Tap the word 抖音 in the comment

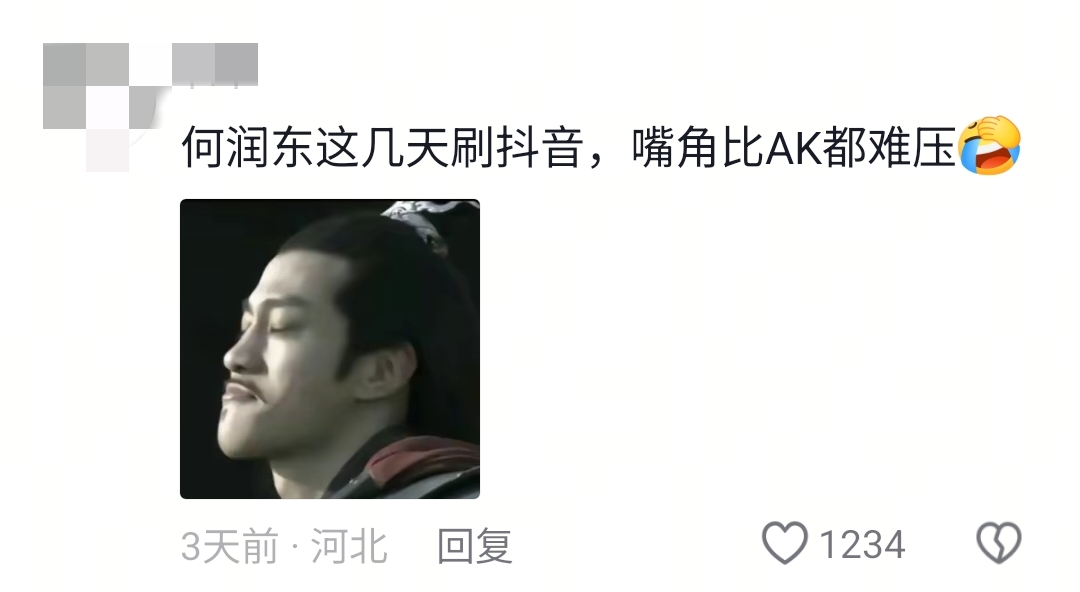539,147
